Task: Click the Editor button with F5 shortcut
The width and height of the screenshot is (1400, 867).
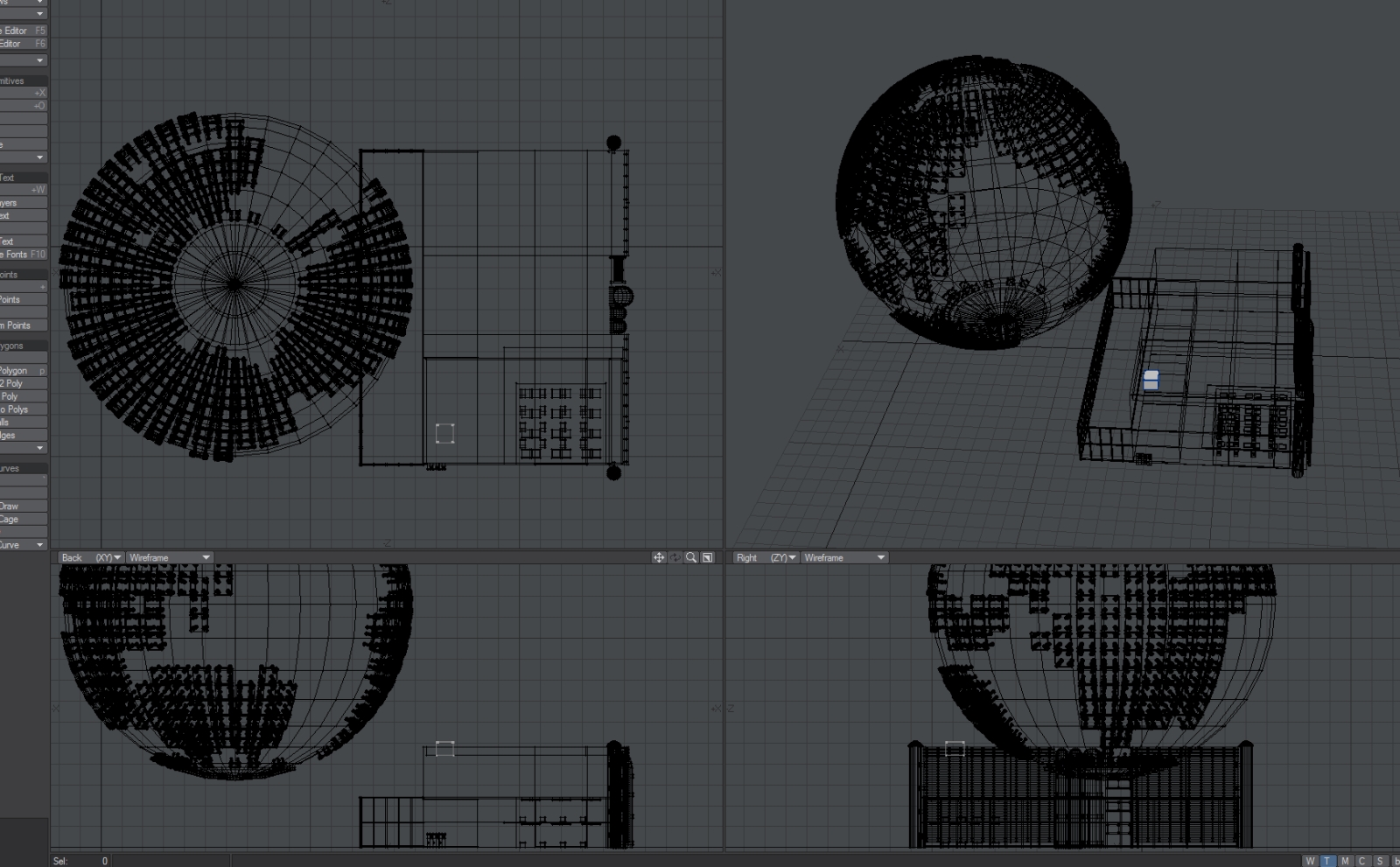Action: [23, 31]
